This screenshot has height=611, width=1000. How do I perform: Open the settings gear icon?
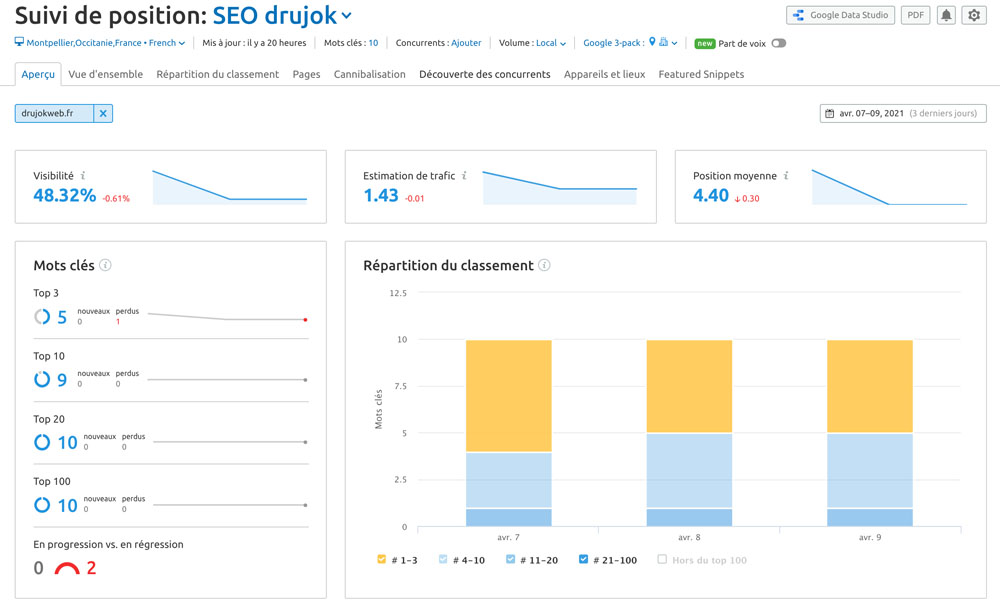coord(974,15)
